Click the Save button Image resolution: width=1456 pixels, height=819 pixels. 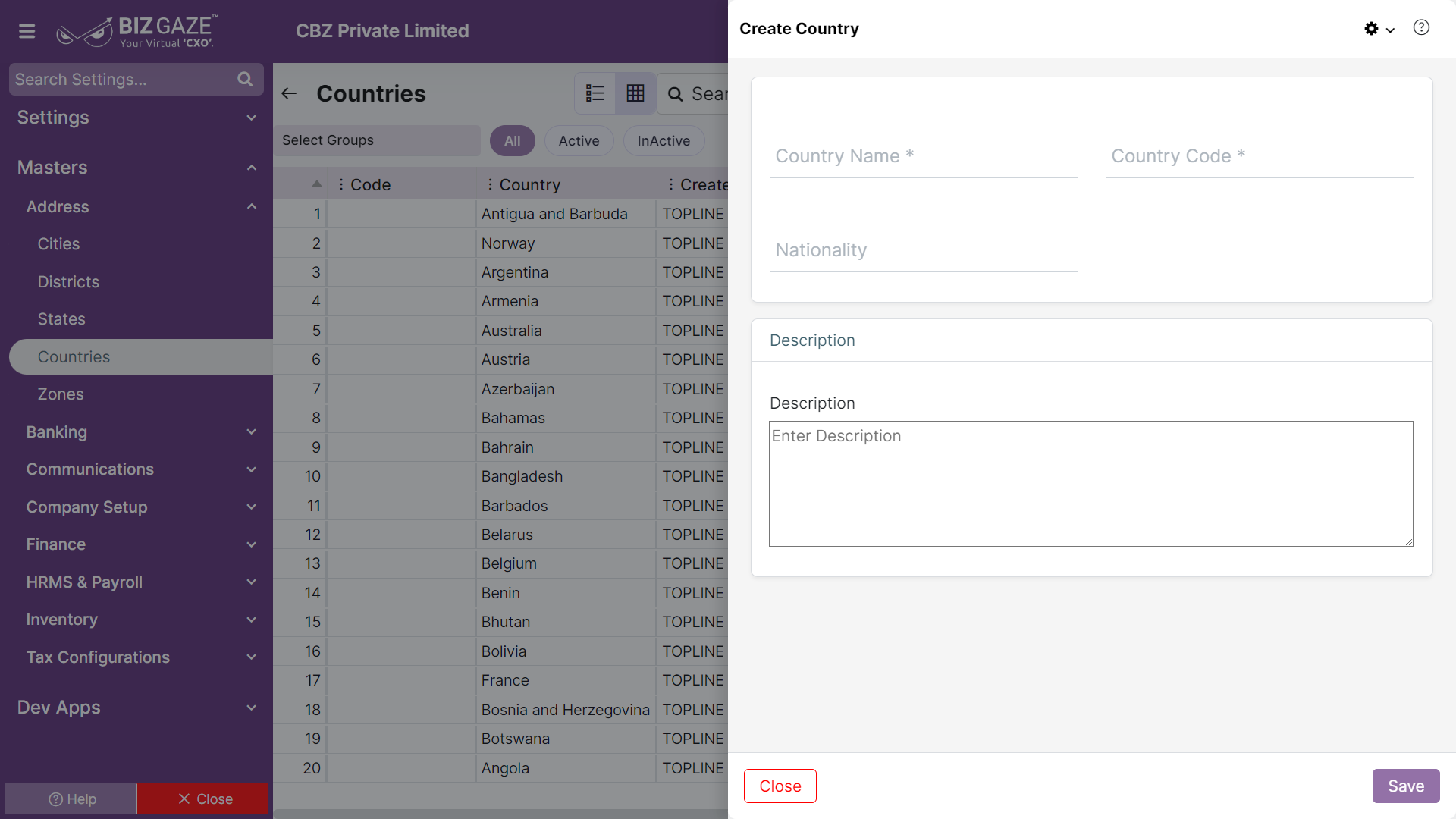point(1406,786)
